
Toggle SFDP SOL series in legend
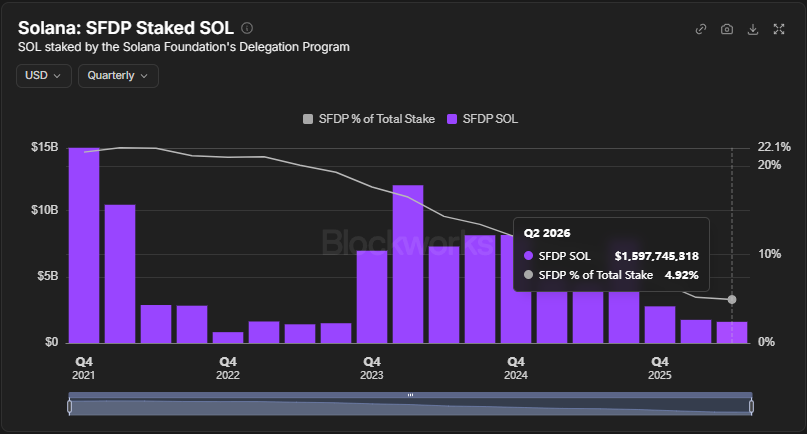(x=482, y=119)
